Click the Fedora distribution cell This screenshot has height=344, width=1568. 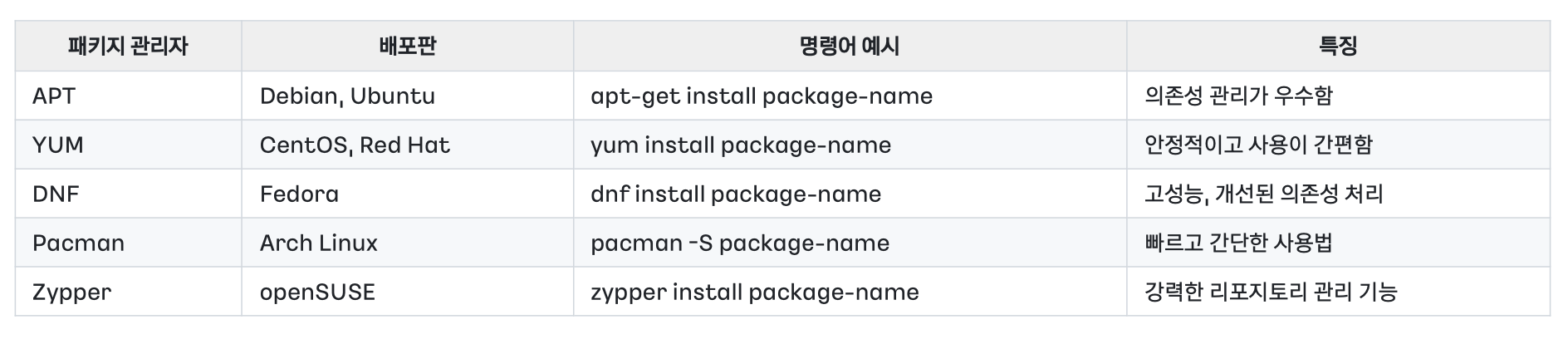coord(299,194)
